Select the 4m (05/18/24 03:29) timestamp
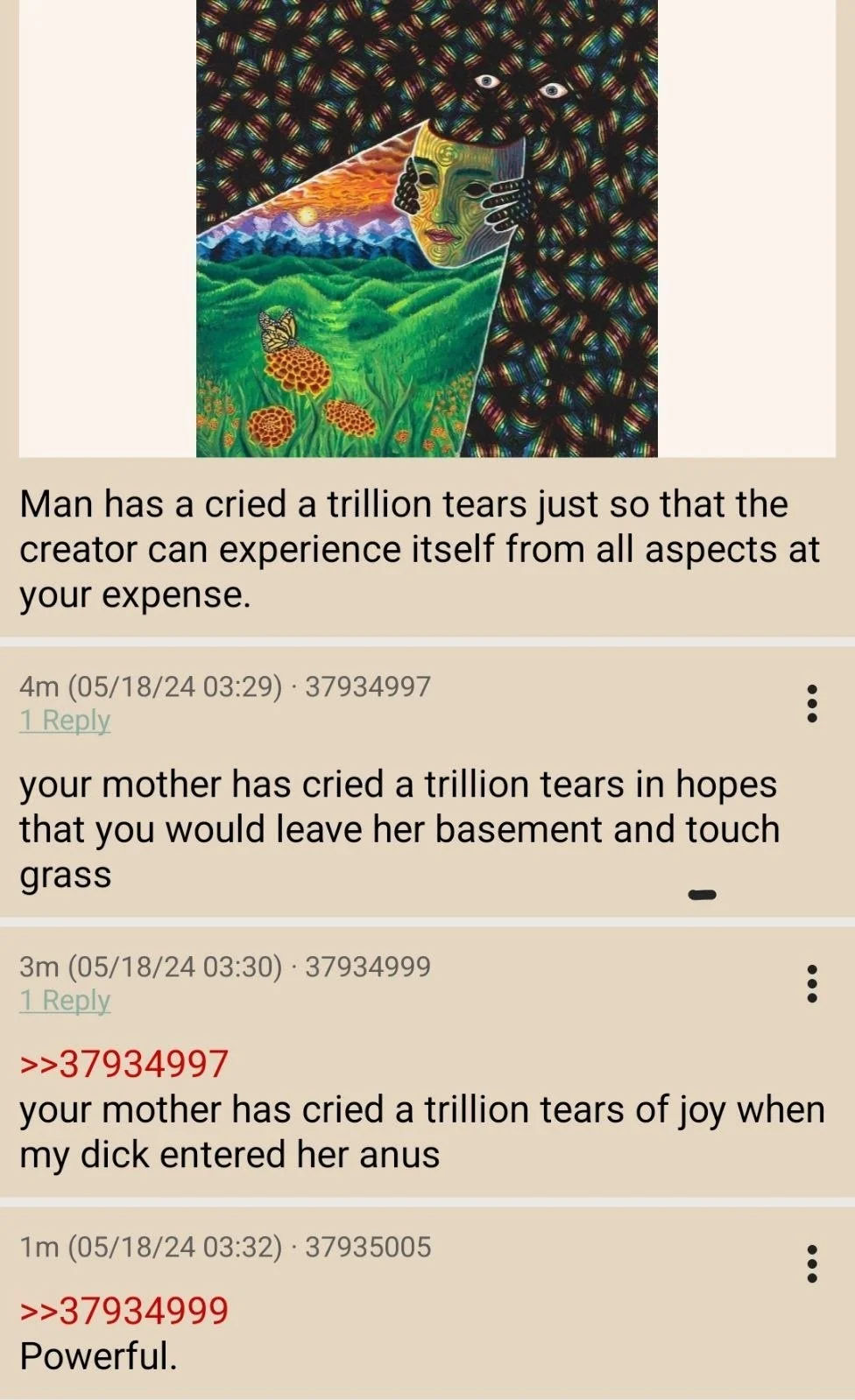The width and height of the screenshot is (855, 1400). pos(151,686)
